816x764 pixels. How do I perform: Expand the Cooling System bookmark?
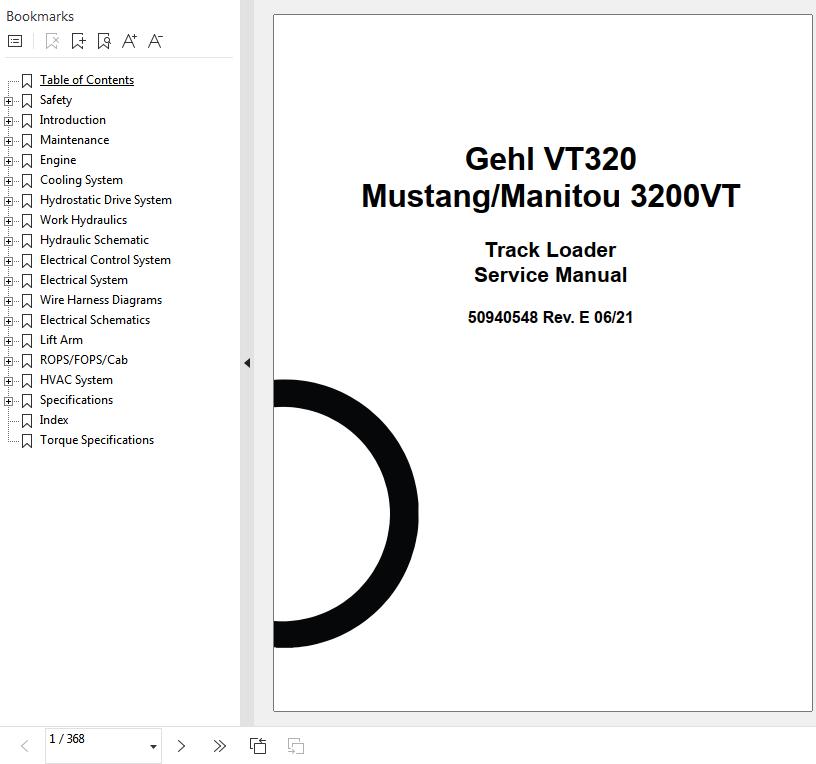(x=8, y=181)
